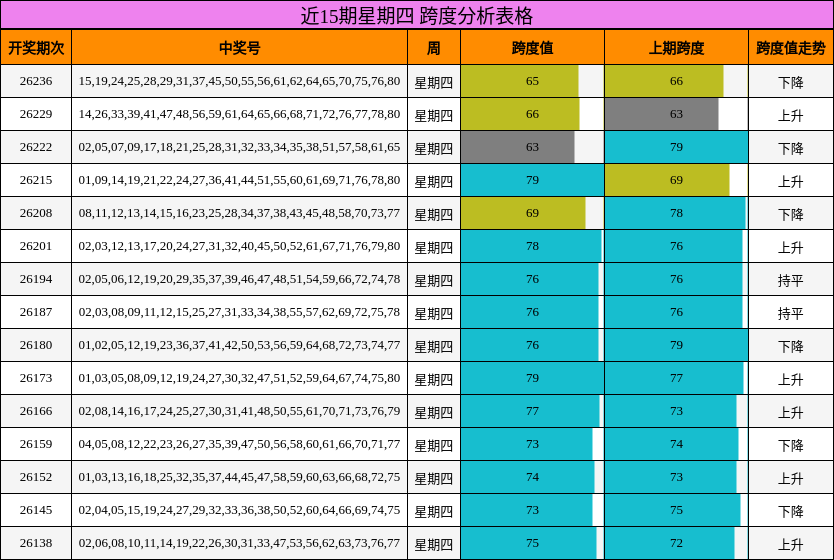
Task: Click draw number 26201
Action: (36, 246)
